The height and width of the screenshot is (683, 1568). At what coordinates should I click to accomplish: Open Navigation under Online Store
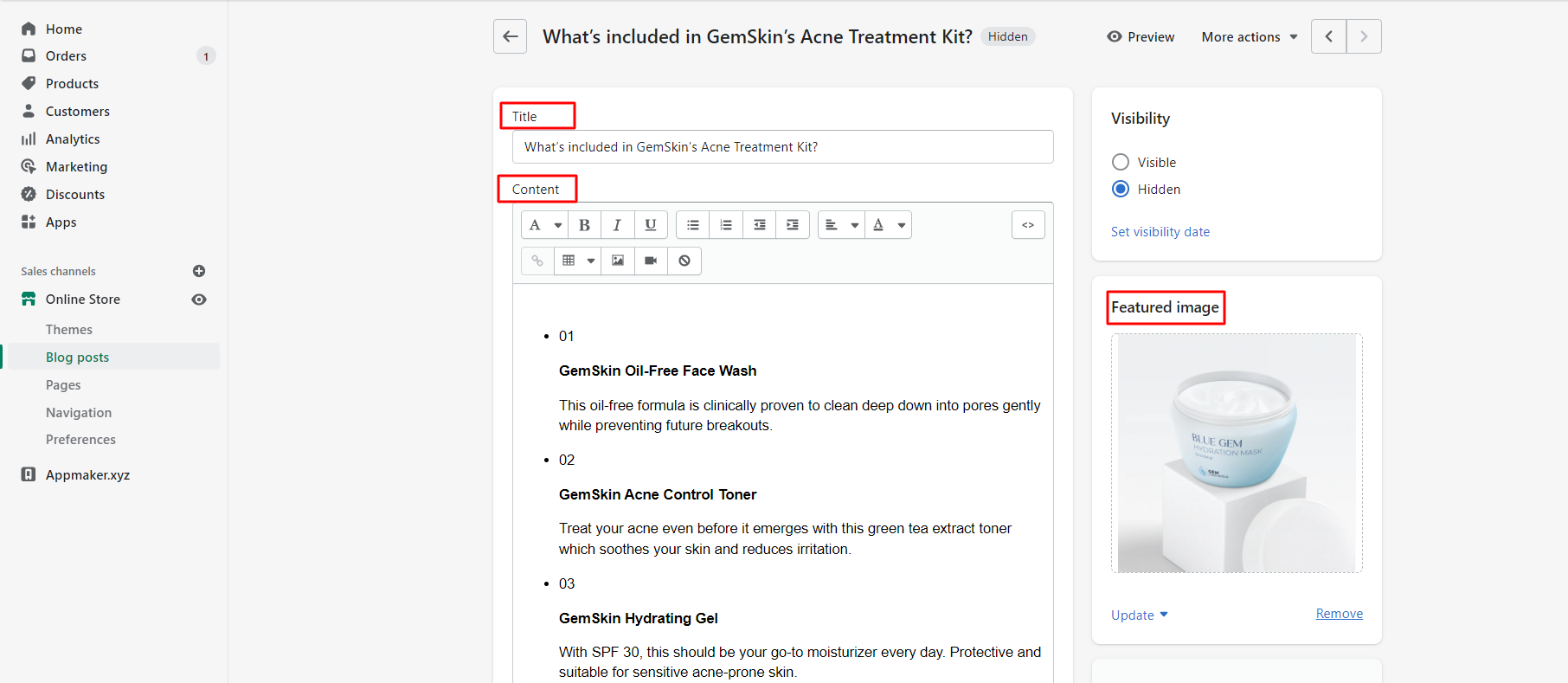(79, 413)
